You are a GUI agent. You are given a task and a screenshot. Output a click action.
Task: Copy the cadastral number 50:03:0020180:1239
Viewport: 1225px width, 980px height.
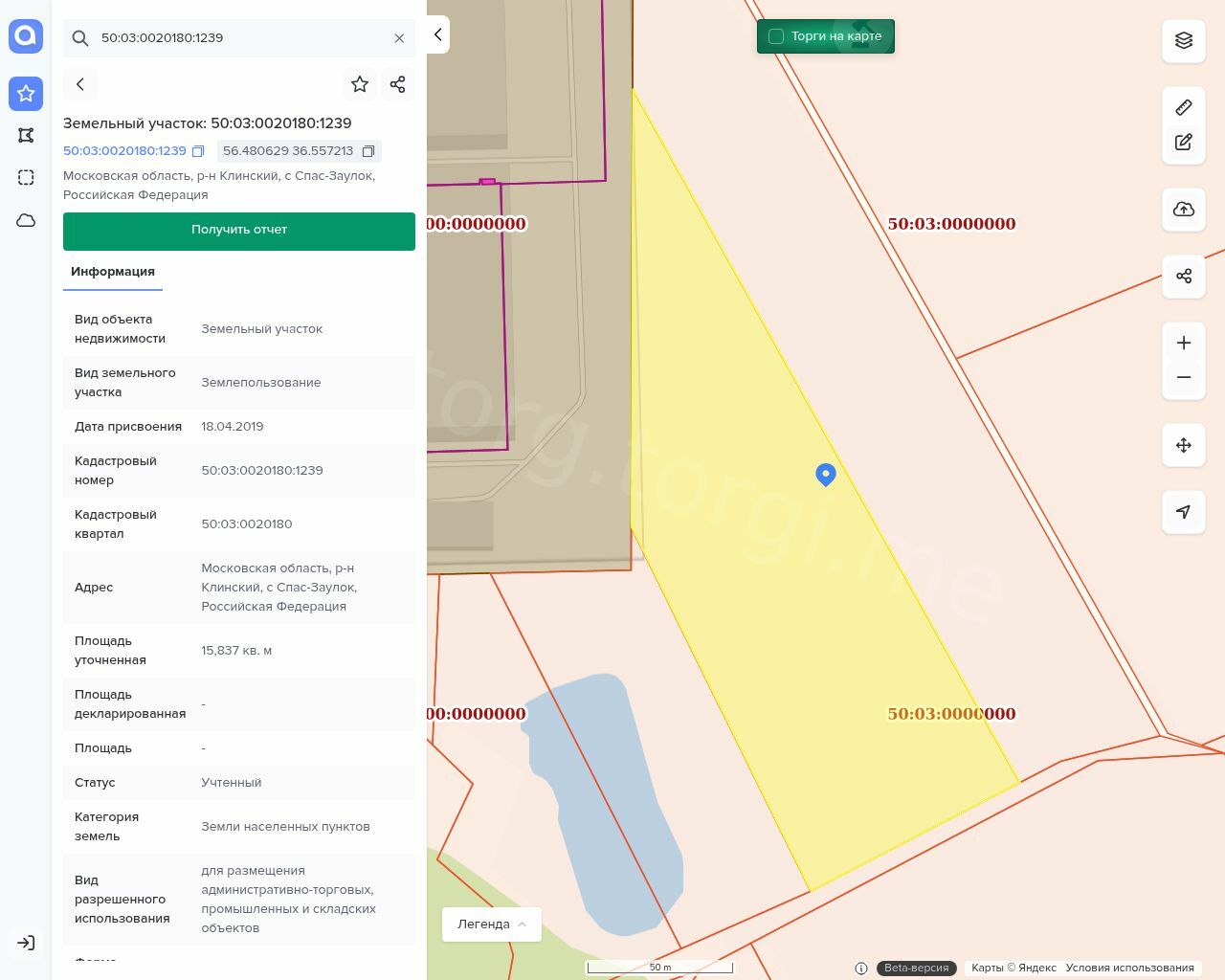[x=198, y=151]
